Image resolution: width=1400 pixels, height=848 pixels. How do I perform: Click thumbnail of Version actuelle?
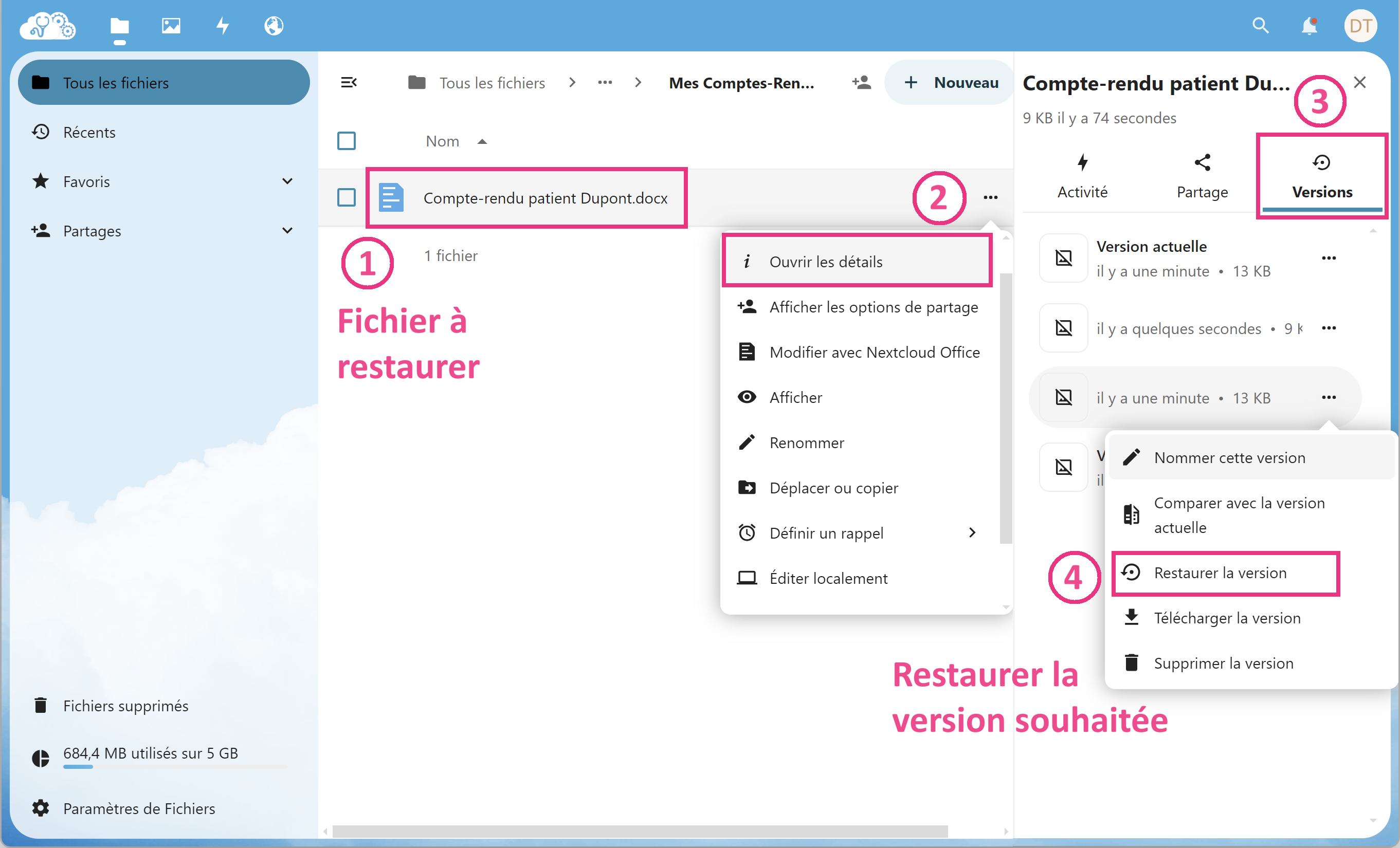(x=1064, y=259)
